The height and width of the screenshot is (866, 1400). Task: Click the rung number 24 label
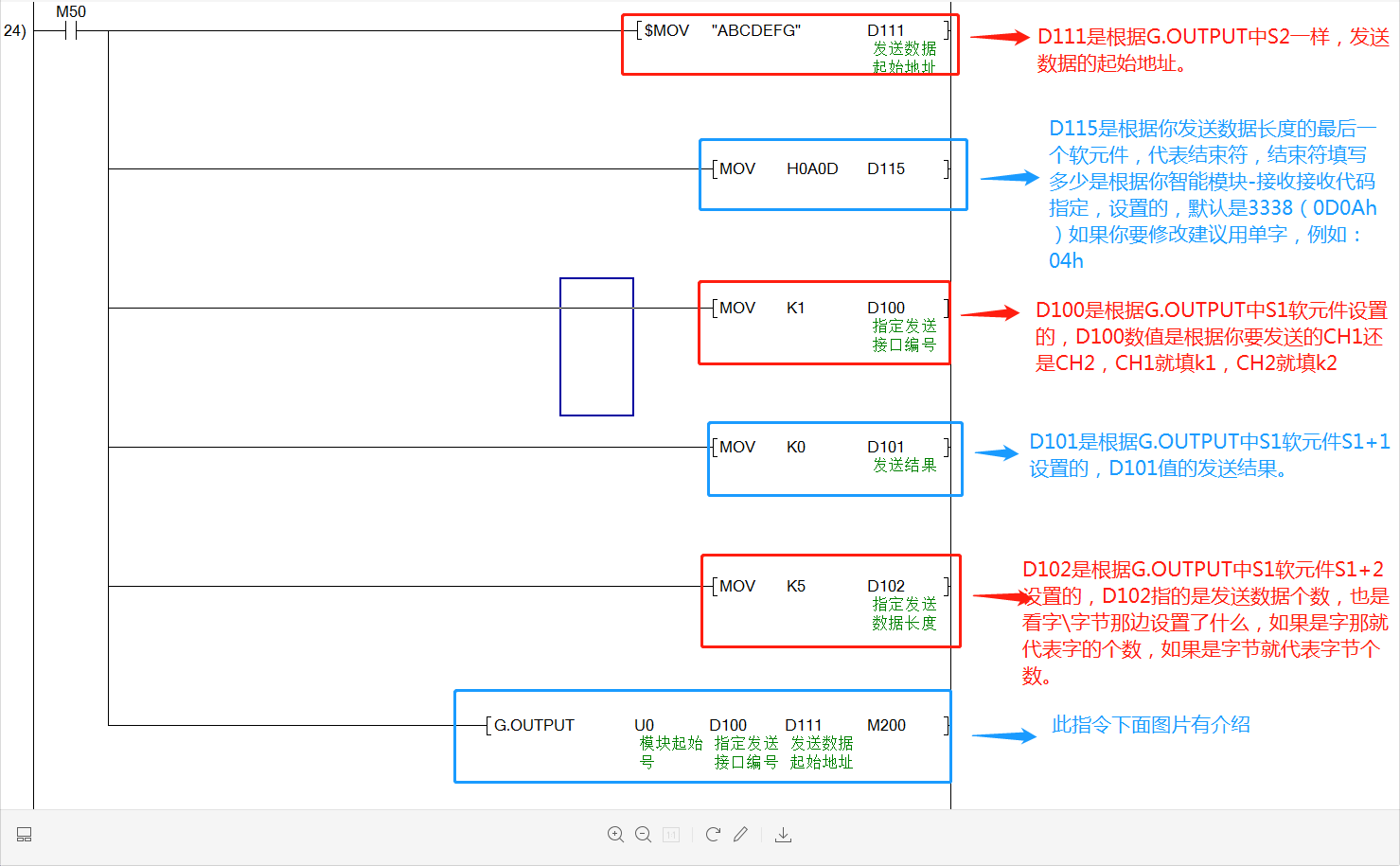tap(14, 31)
